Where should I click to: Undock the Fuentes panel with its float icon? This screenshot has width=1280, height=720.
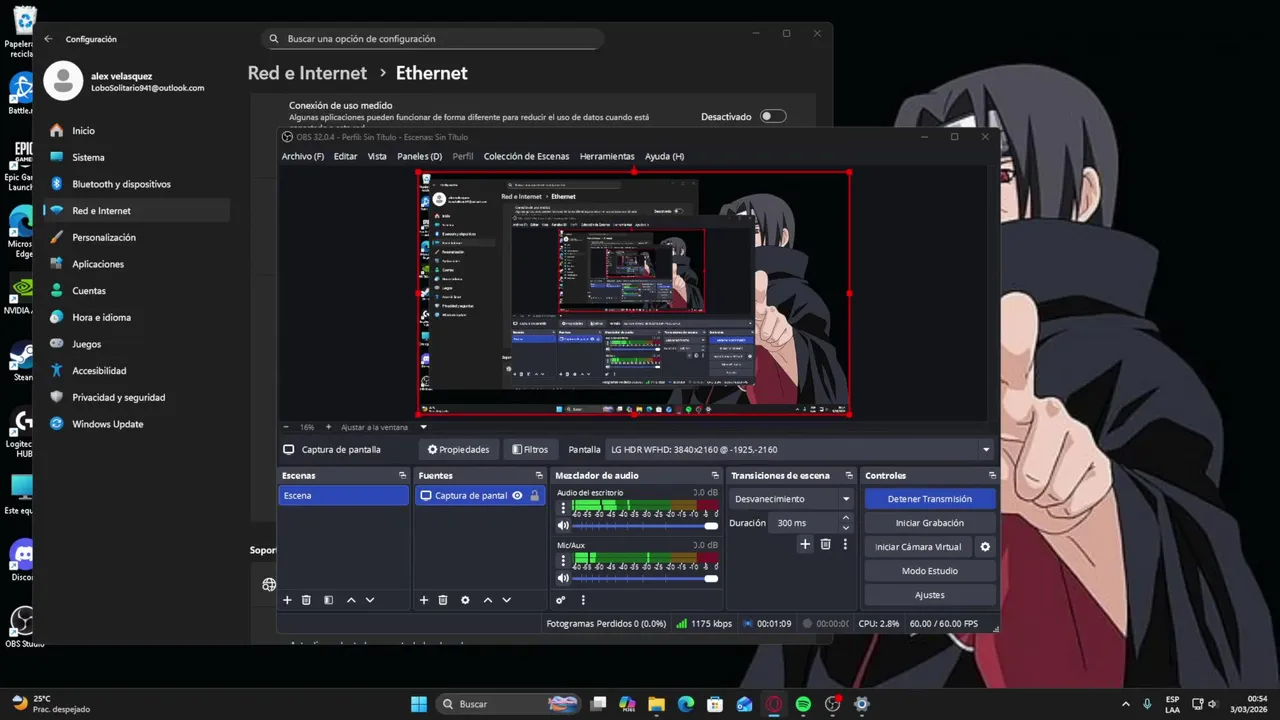click(539, 476)
